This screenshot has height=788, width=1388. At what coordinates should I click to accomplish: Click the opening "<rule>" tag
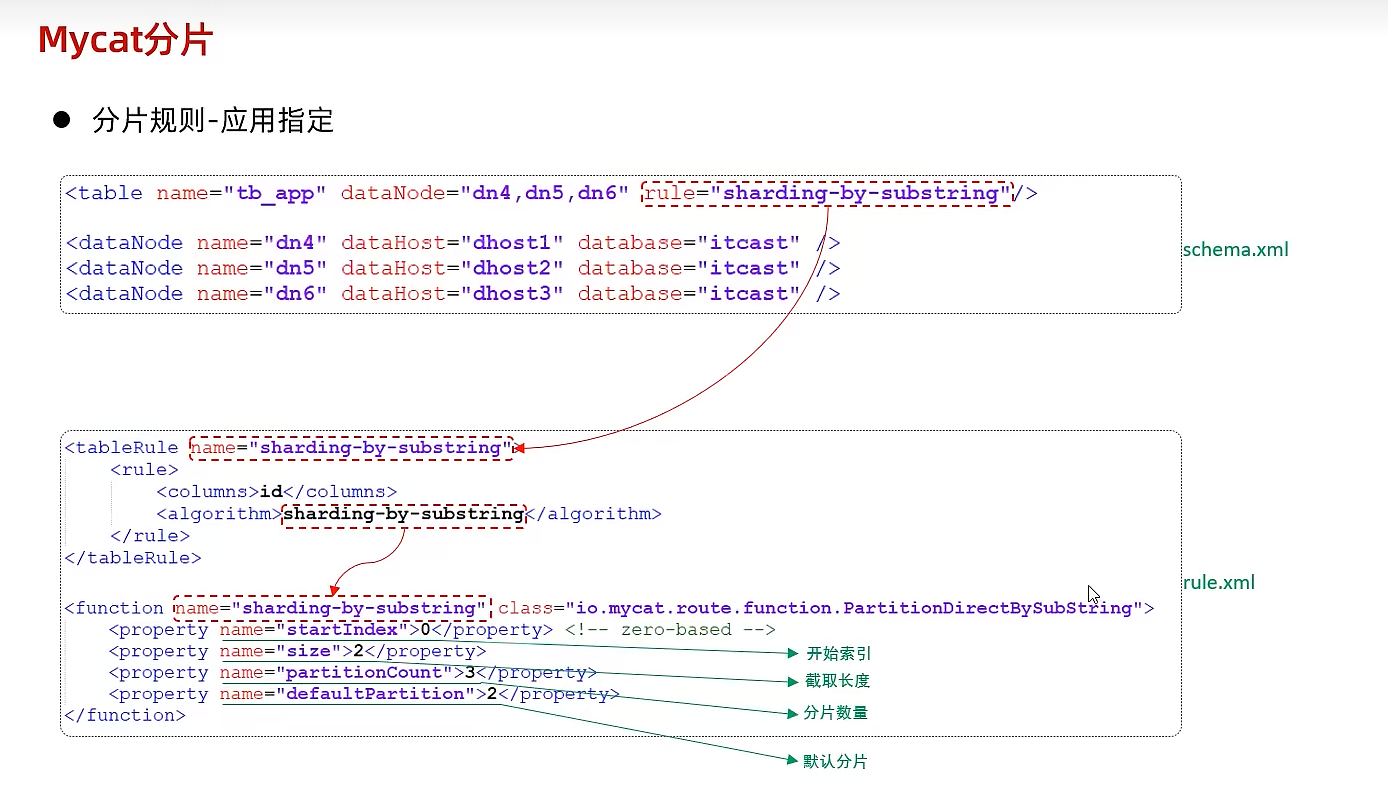click(x=144, y=470)
